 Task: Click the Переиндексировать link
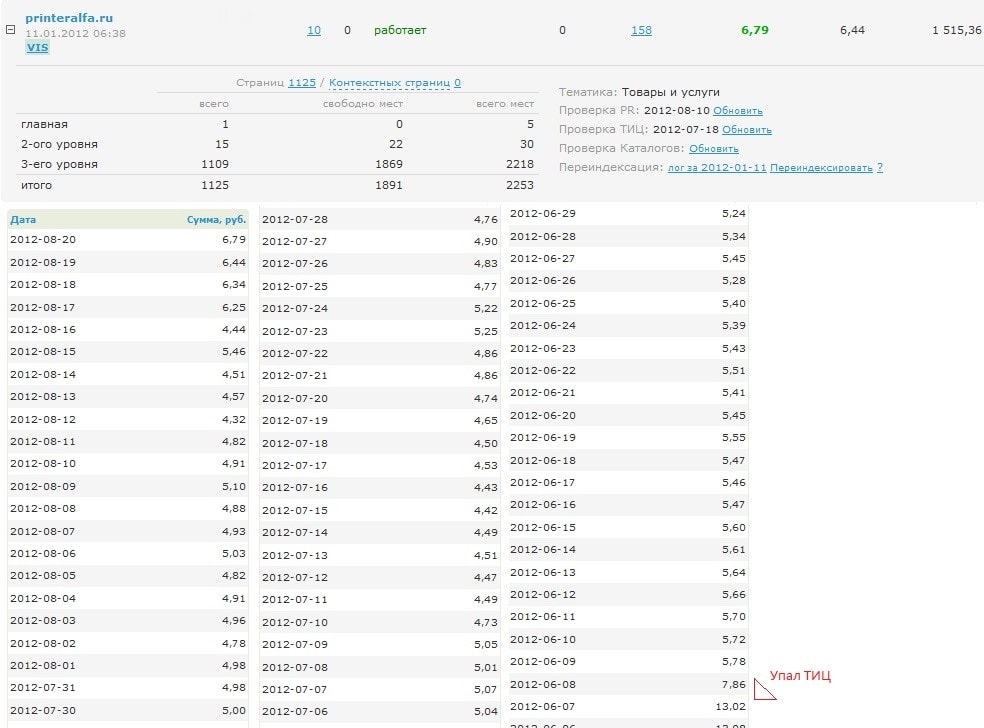(x=821, y=168)
